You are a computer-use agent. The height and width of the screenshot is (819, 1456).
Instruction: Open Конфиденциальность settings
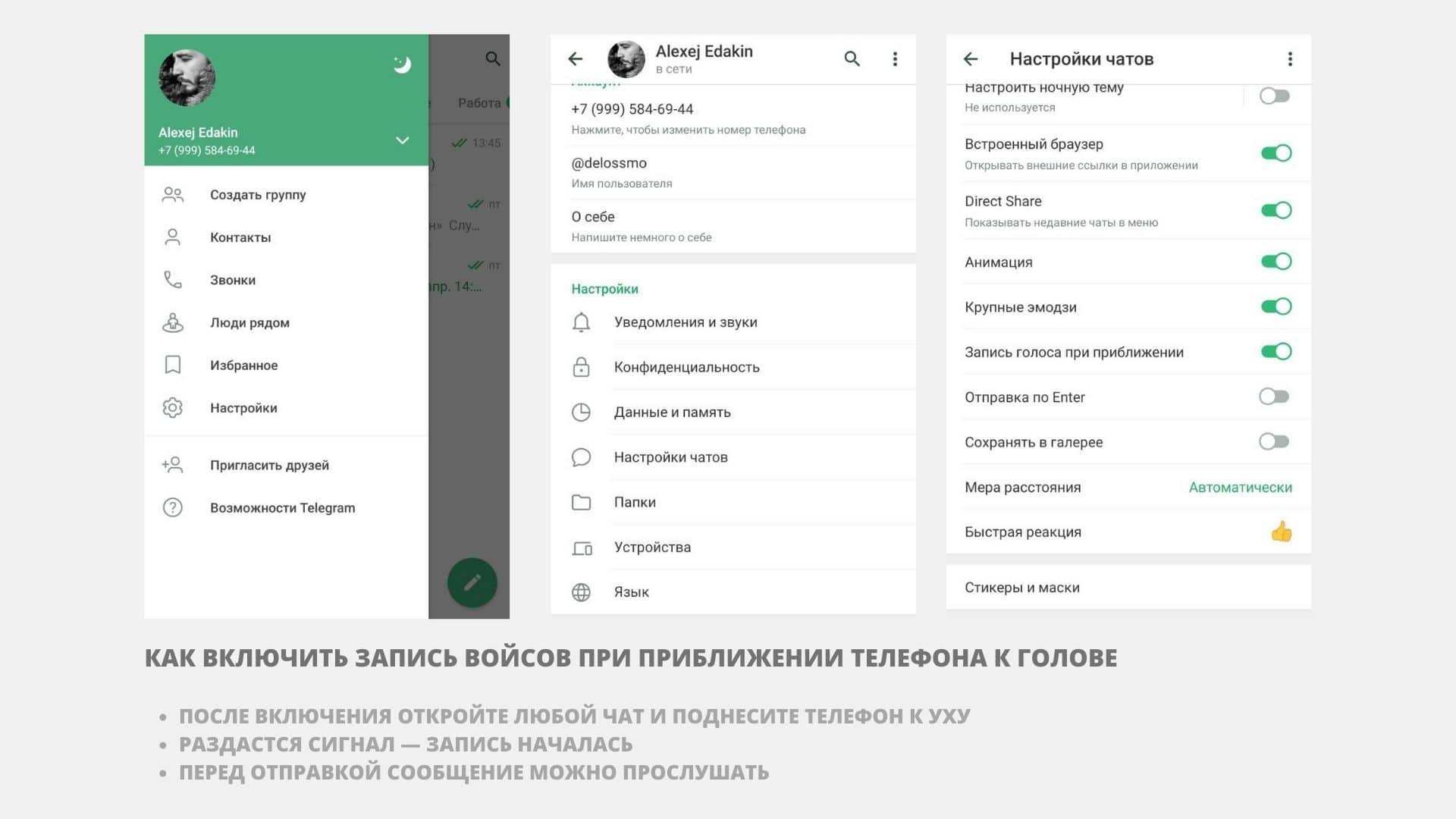(733, 367)
